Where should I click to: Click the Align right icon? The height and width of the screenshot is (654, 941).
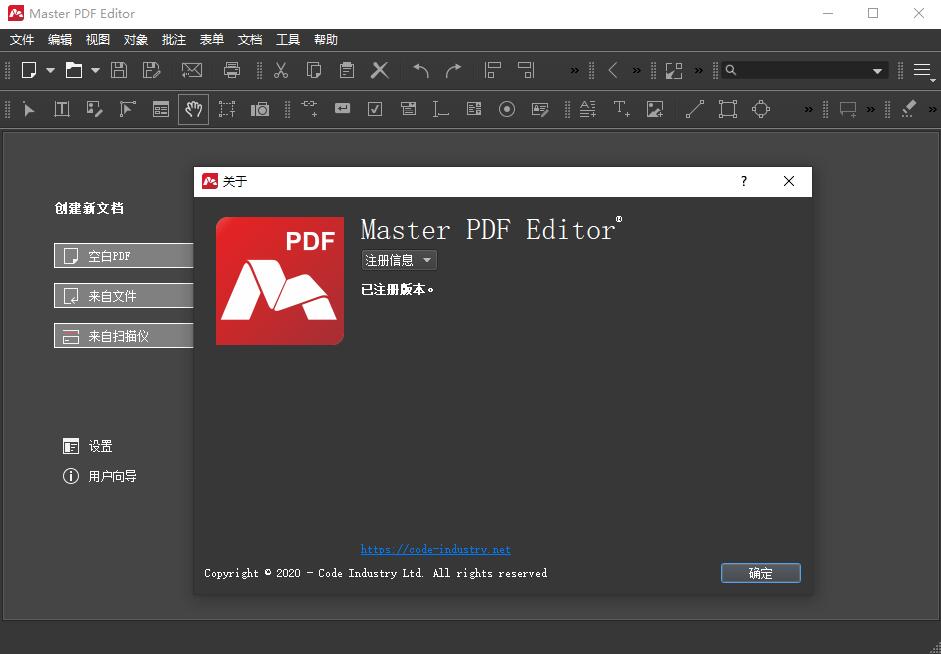pyautogui.click(x=526, y=70)
